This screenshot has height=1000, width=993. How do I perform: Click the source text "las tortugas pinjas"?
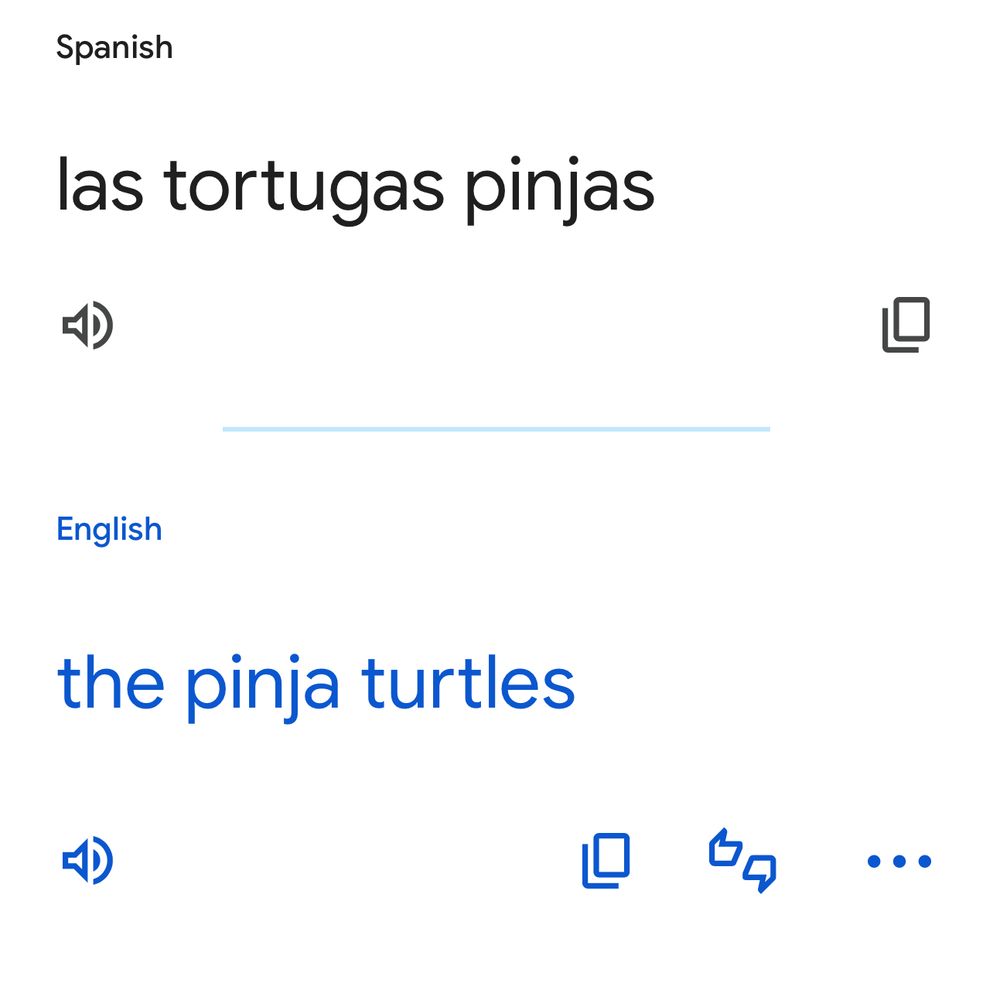pos(355,185)
